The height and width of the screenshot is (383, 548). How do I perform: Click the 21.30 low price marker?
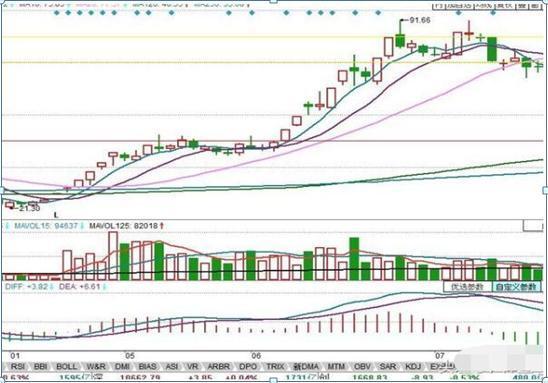pyautogui.click(x=29, y=208)
